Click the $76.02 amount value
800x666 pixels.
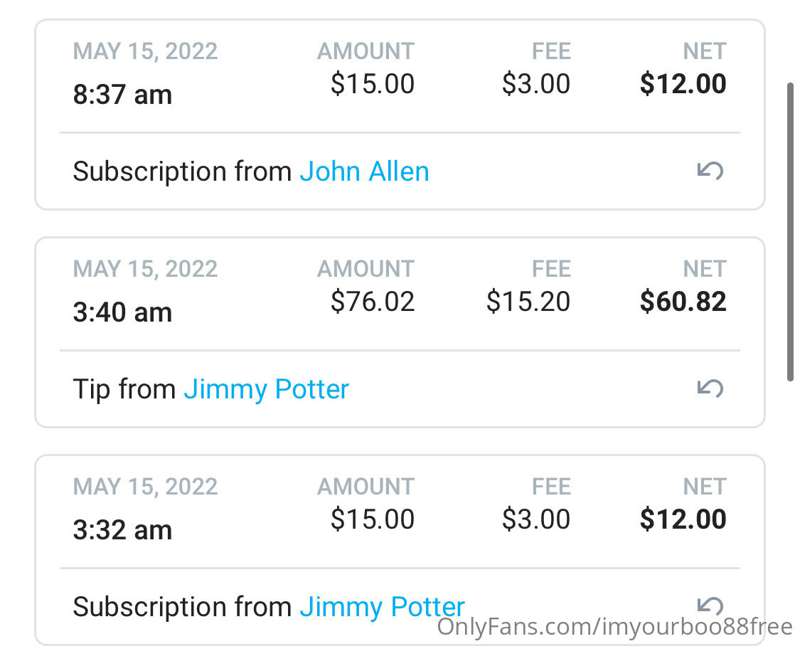tap(372, 301)
